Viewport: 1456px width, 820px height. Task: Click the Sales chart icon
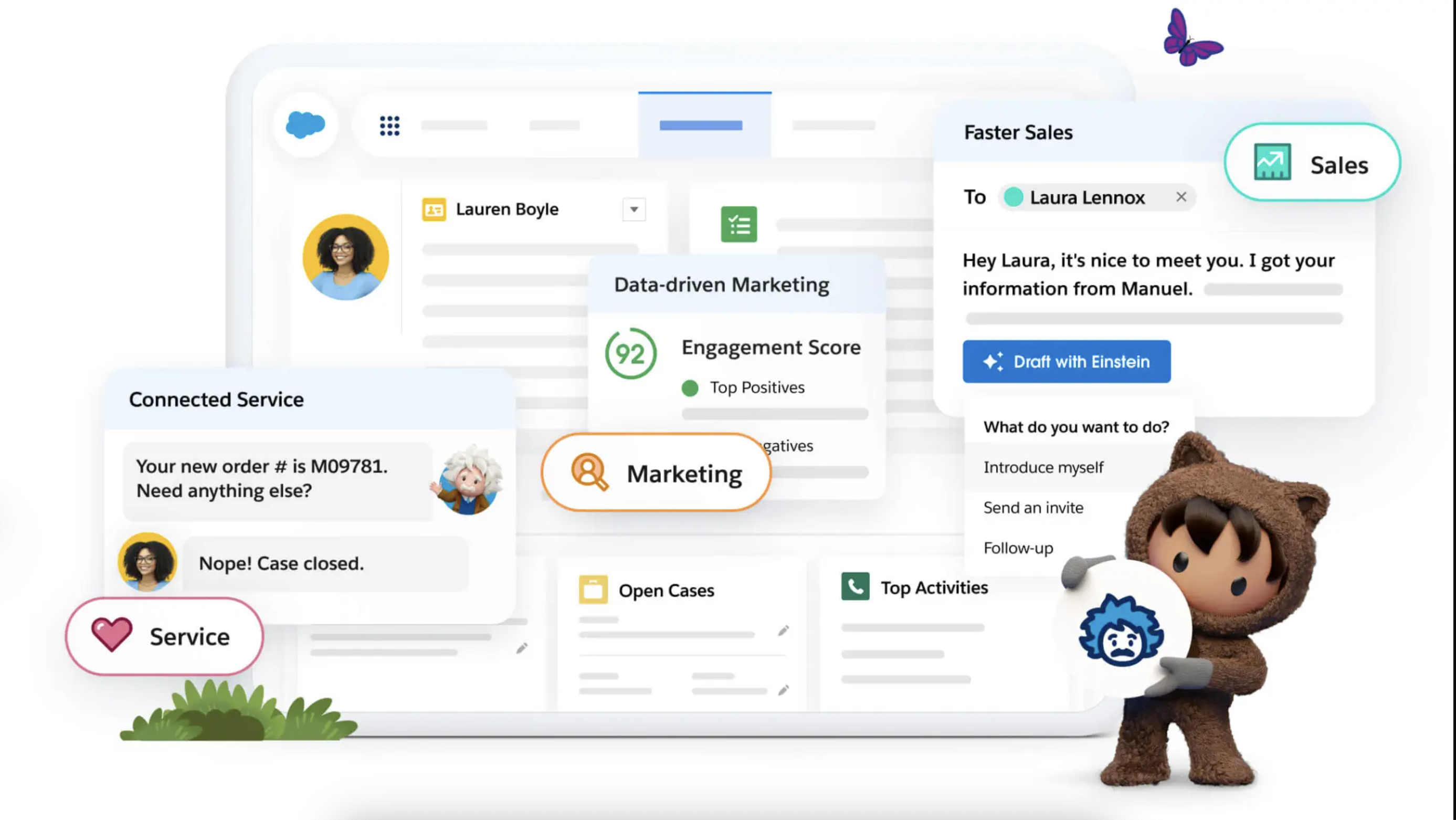click(x=1272, y=162)
